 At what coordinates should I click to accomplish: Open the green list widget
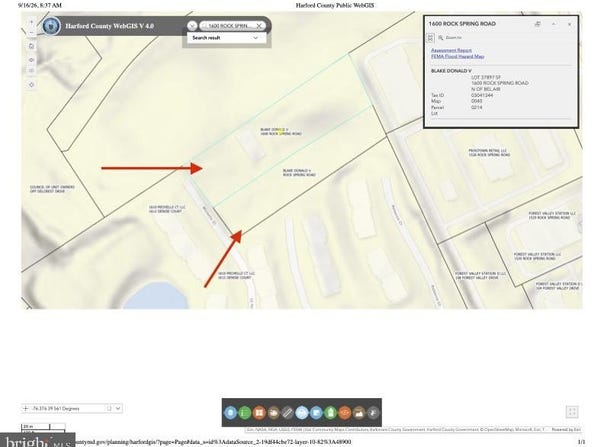click(245, 413)
